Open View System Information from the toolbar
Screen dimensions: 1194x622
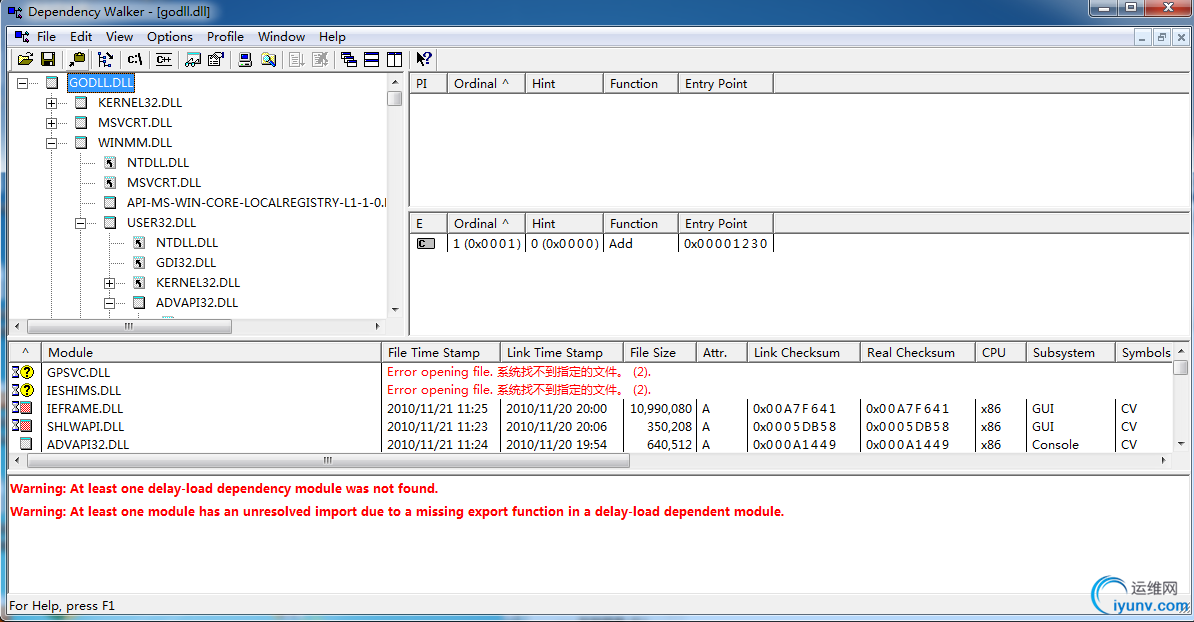click(x=244, y=59)
